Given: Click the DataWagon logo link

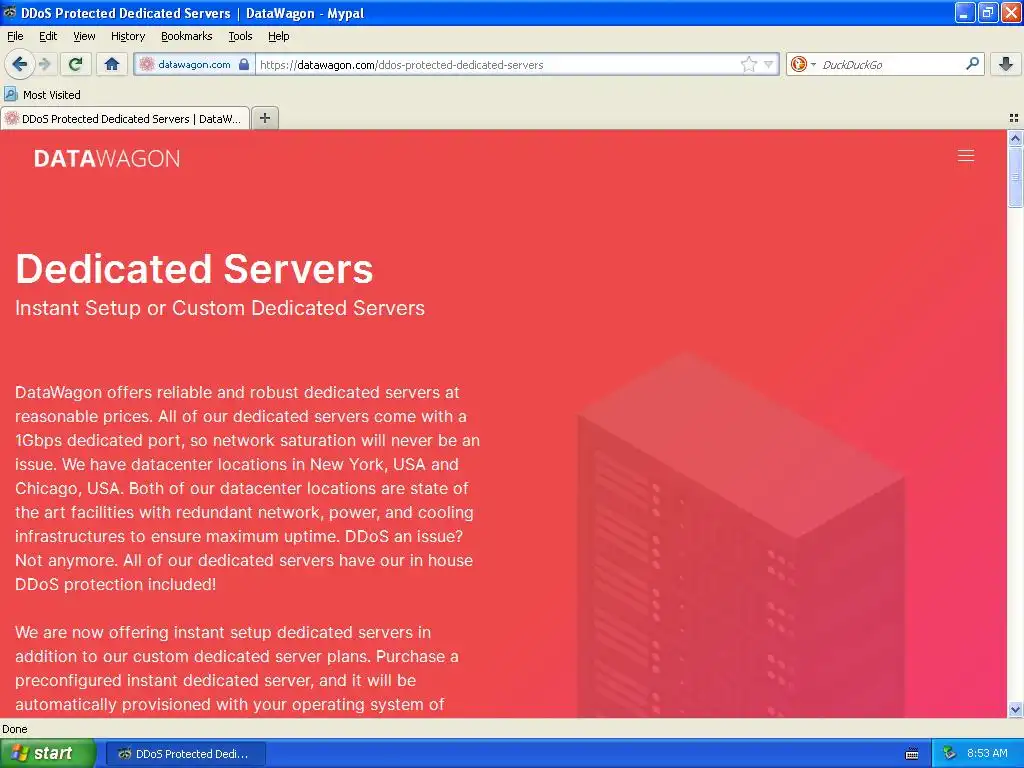Looking at the screenshot, I should [107, 159].
